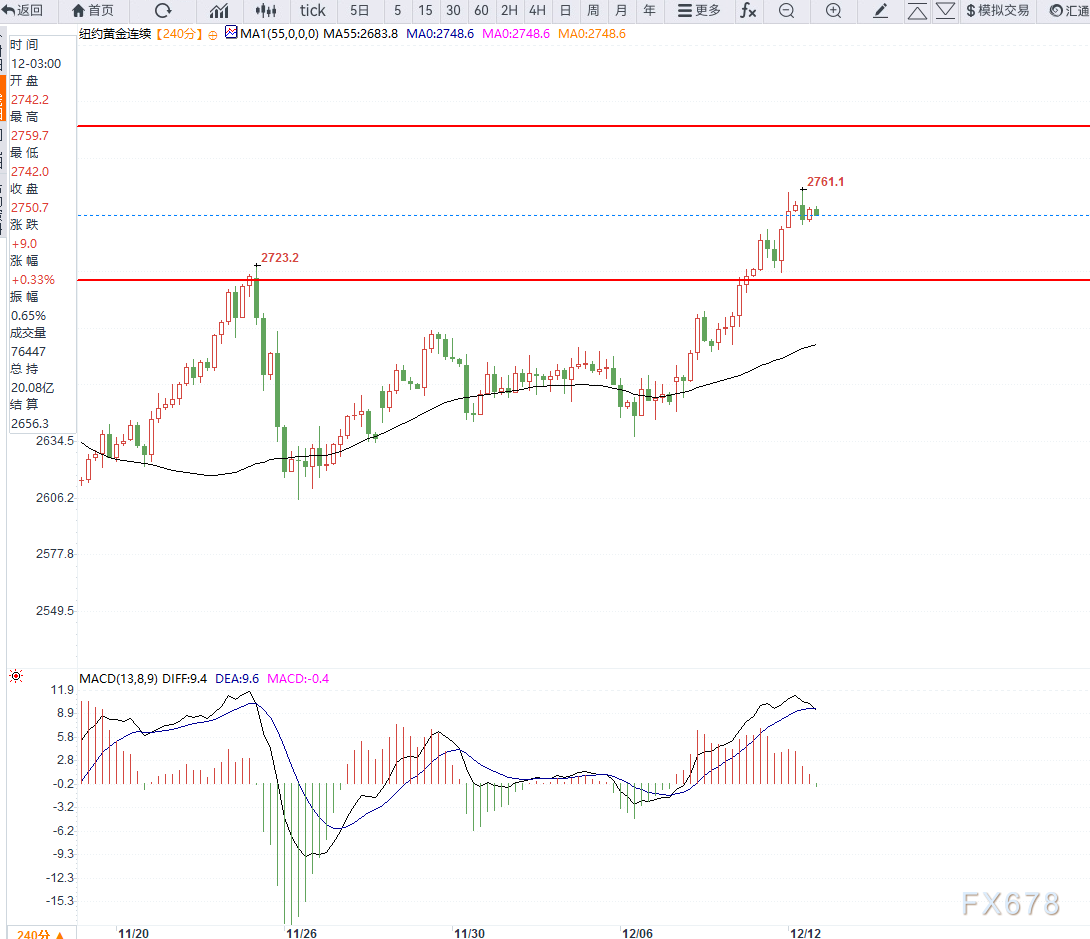Image resolution: width=1090 pixels, height=939 pixels.
Task: Toggle the MACD indicator settings sun icon
Action: coord(16,677)
